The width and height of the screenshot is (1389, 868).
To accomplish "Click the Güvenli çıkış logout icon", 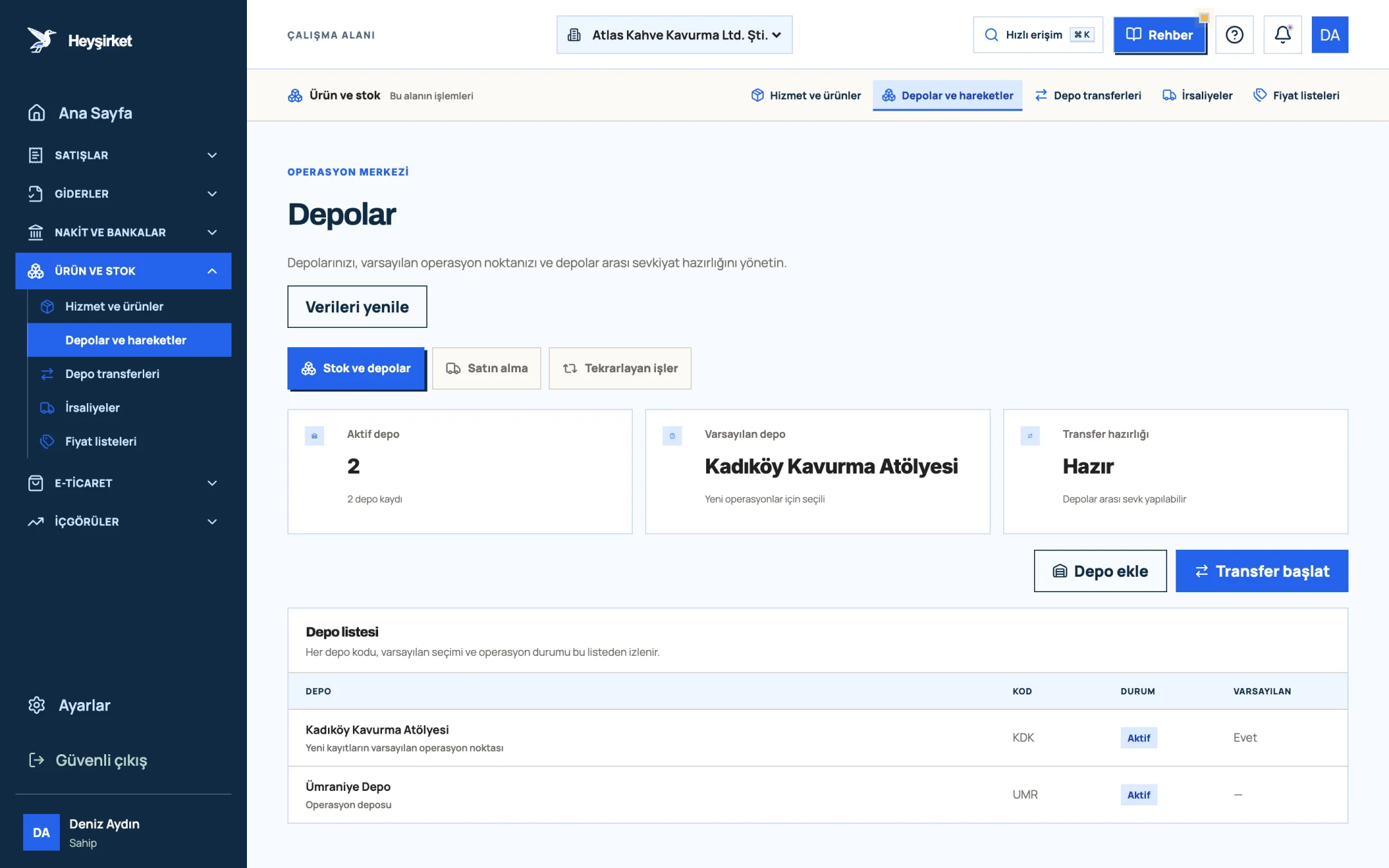I will (37, 760).
